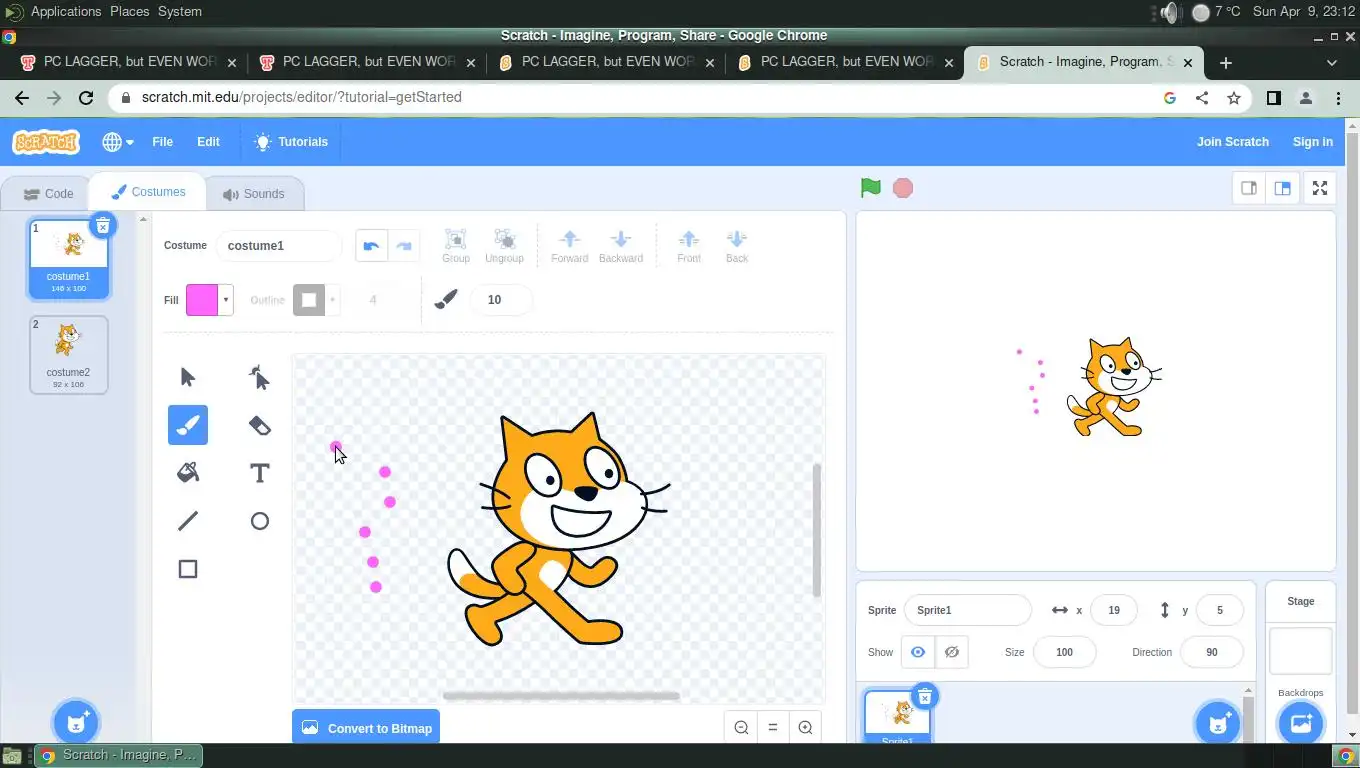The height and width of the screenshot is (768, 1360).
Task: Open Choose a Backdrop button
Action: (1300, 722)
